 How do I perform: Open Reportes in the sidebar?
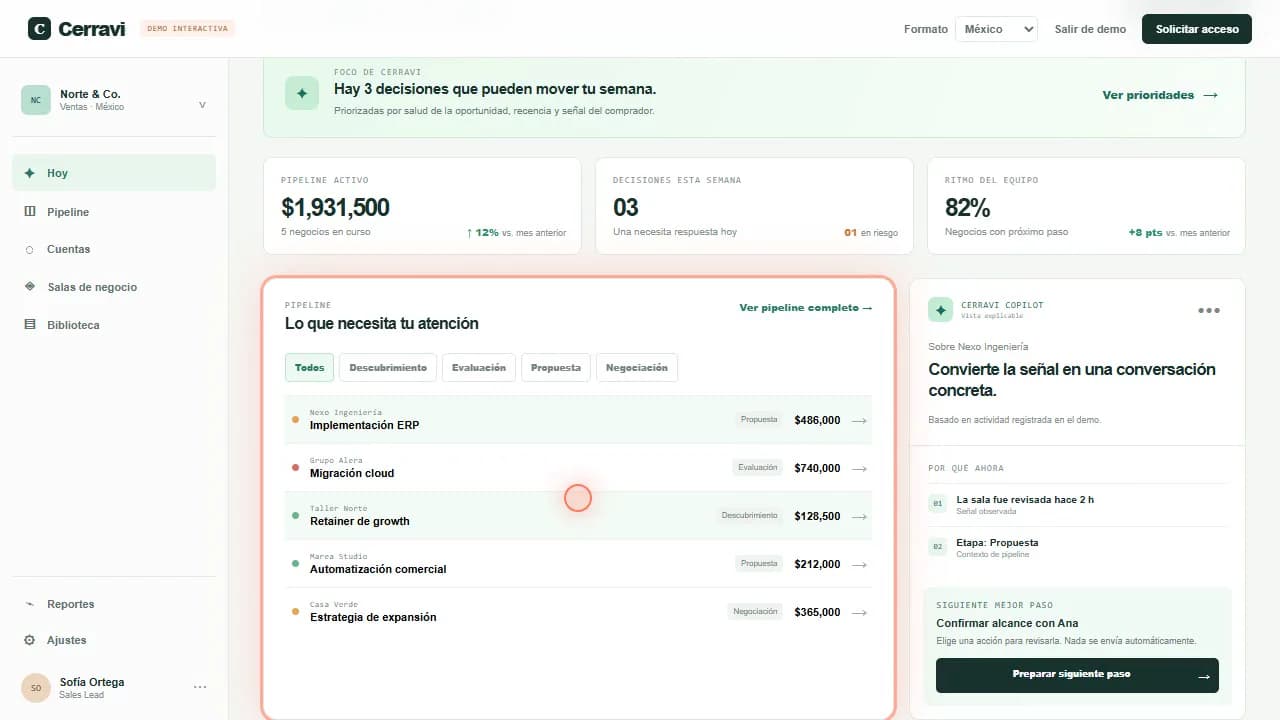coord(114,604)
